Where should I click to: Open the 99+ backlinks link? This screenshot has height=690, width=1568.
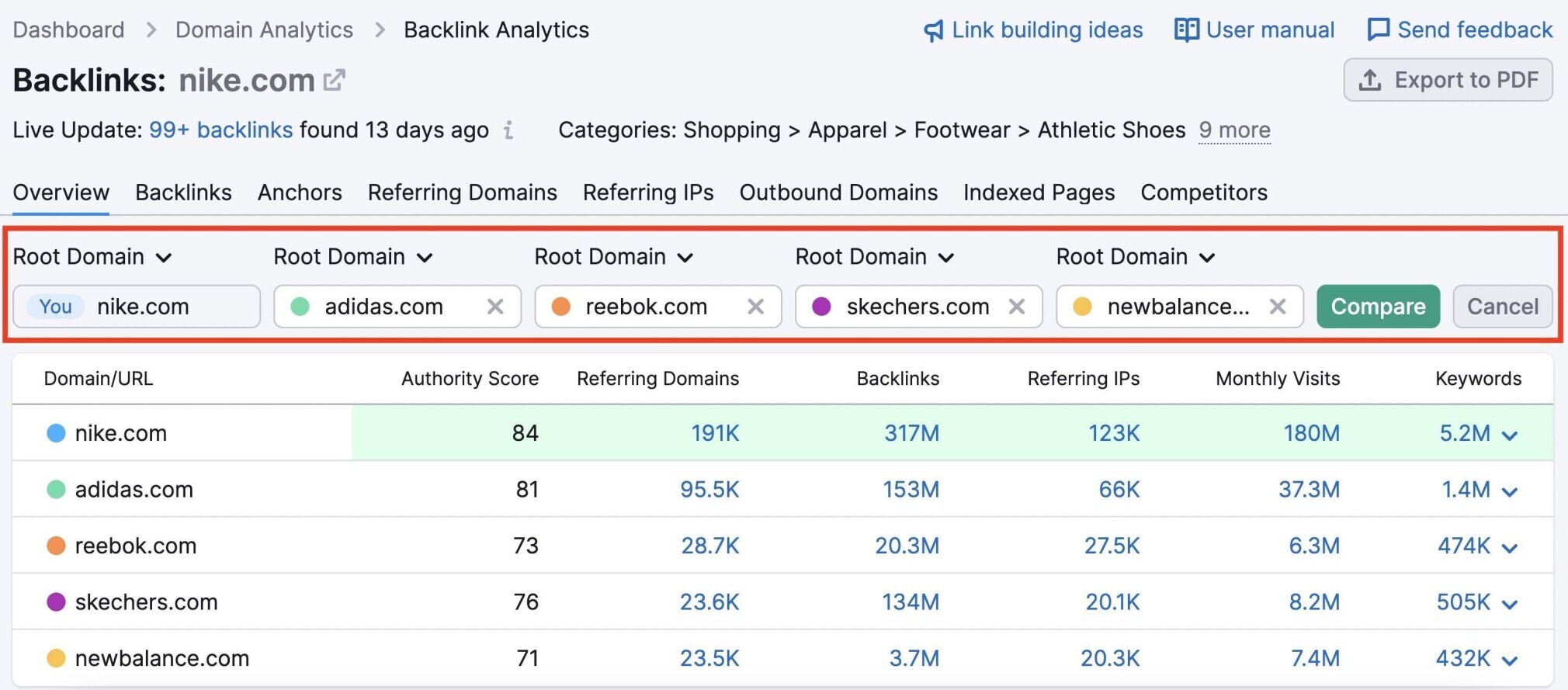[x=221, y=130]
